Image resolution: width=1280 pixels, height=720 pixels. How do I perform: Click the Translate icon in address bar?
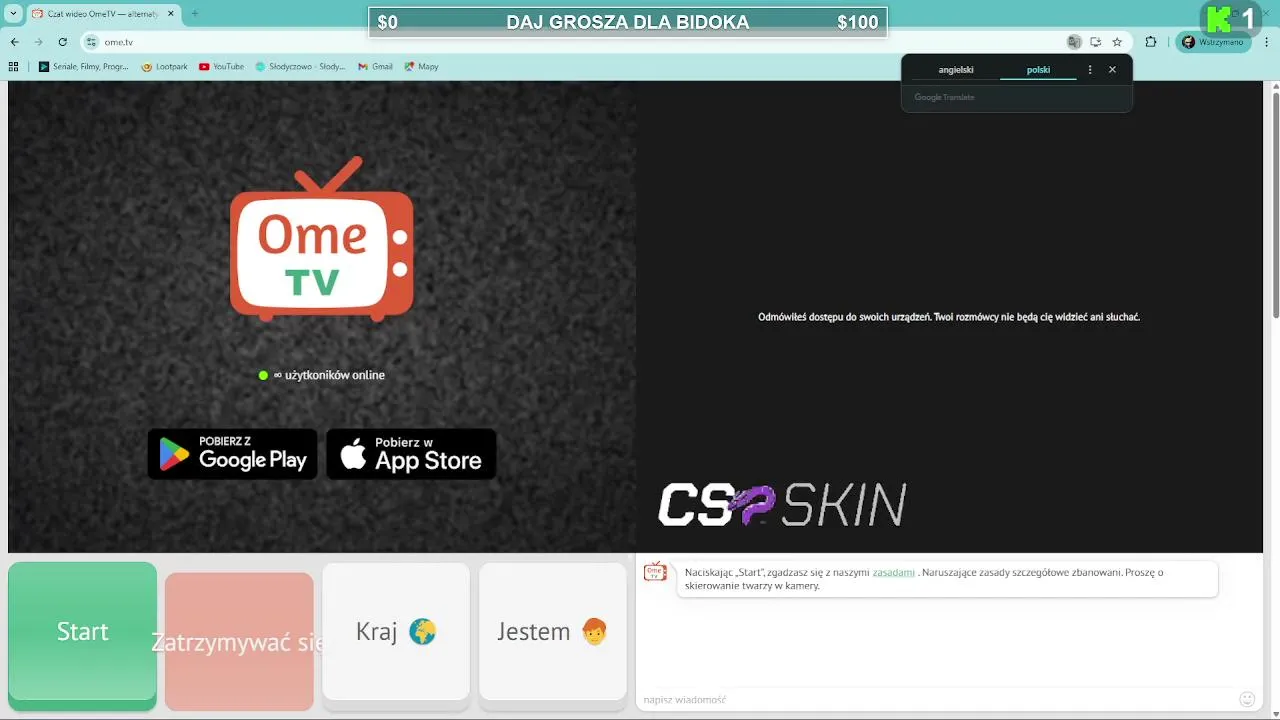coord(1074,42)
